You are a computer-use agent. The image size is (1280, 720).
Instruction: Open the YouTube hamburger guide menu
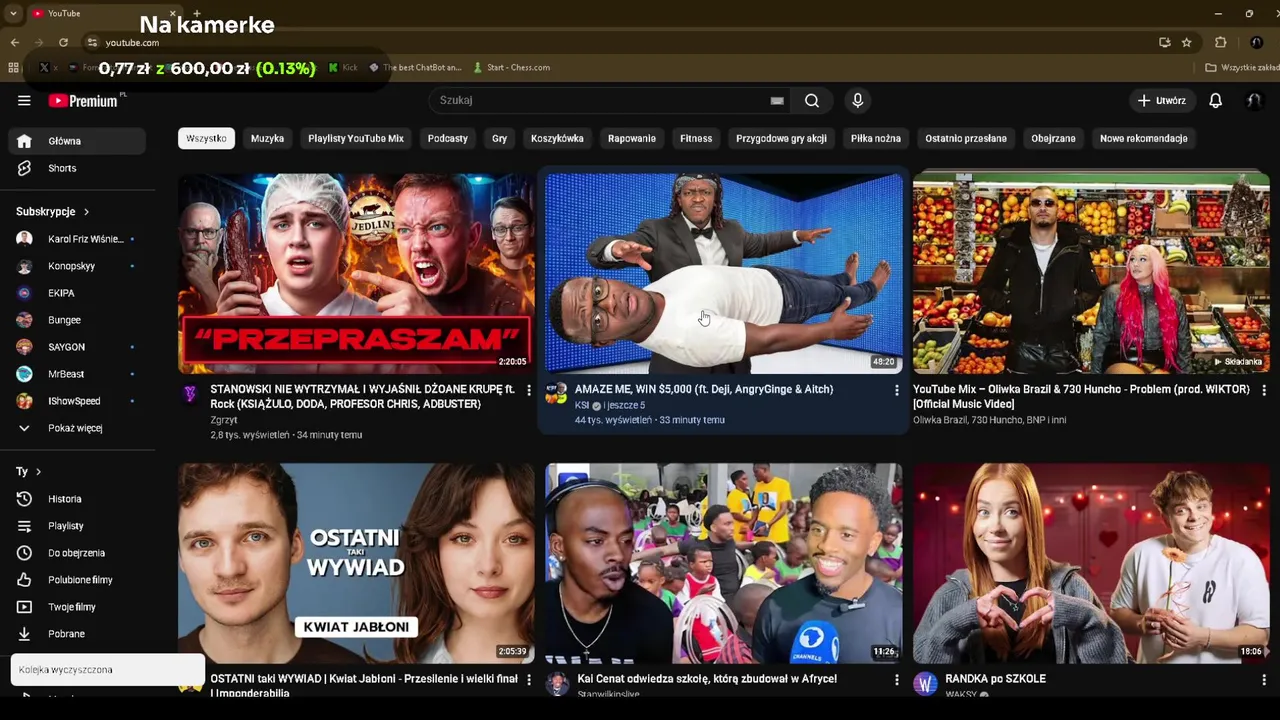point(24,100)
